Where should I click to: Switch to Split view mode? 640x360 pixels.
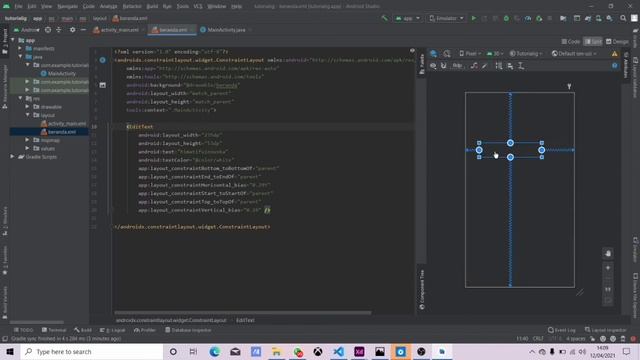click(593, 42)
